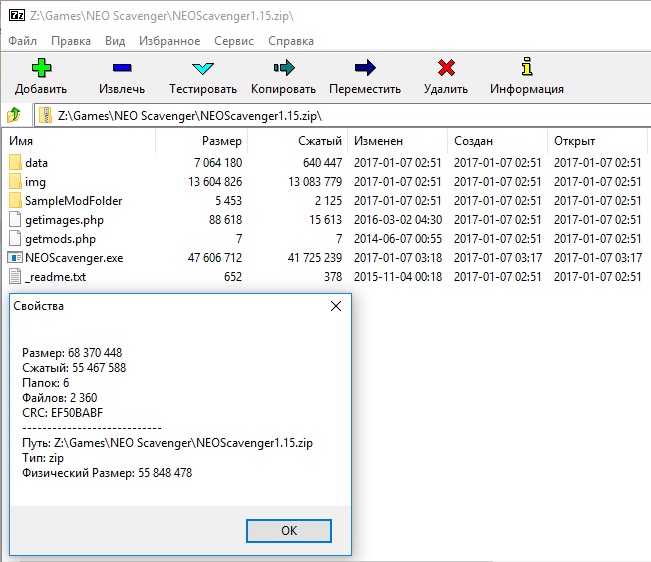Select the getimages.php file name
Screen dimensions: 651x562
(x=64, y=220)
